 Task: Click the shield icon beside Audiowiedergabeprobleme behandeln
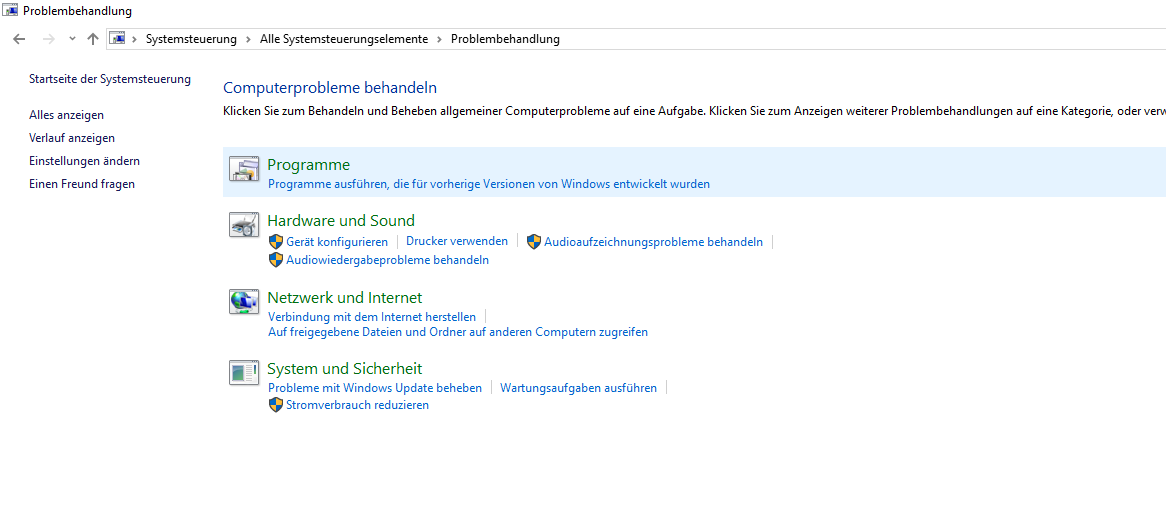[276, 260]
